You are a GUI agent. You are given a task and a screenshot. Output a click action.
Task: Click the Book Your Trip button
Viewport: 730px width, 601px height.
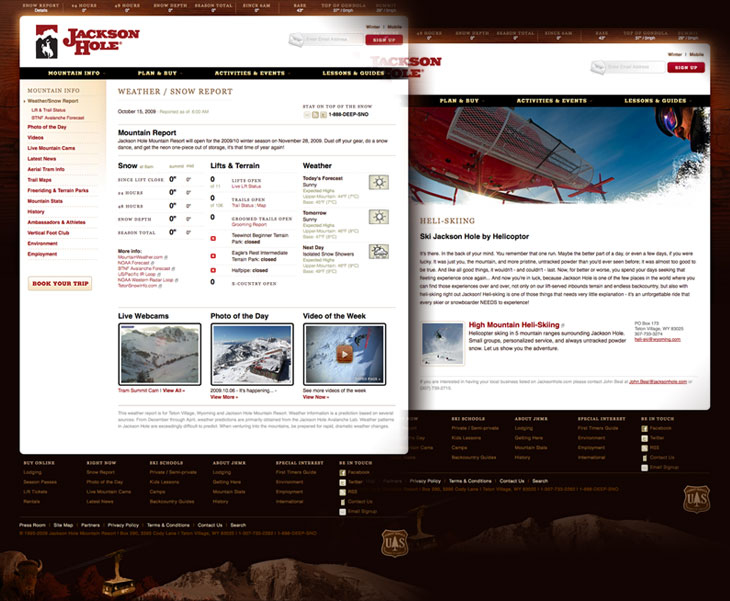point(60,284)
